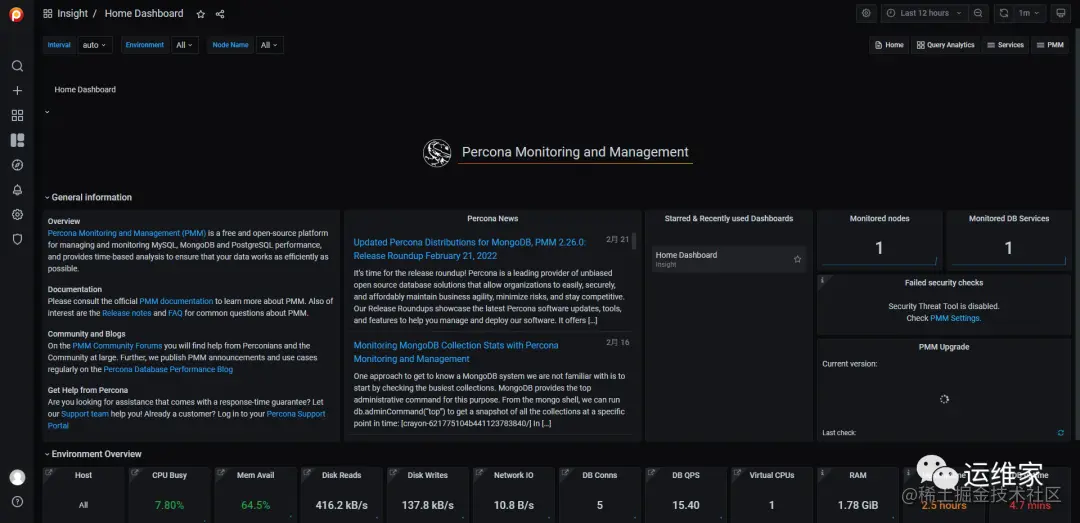This screenshot has height=523, width=1080.
Task: Open the Release notes link
Action: (x=126, y=313)
